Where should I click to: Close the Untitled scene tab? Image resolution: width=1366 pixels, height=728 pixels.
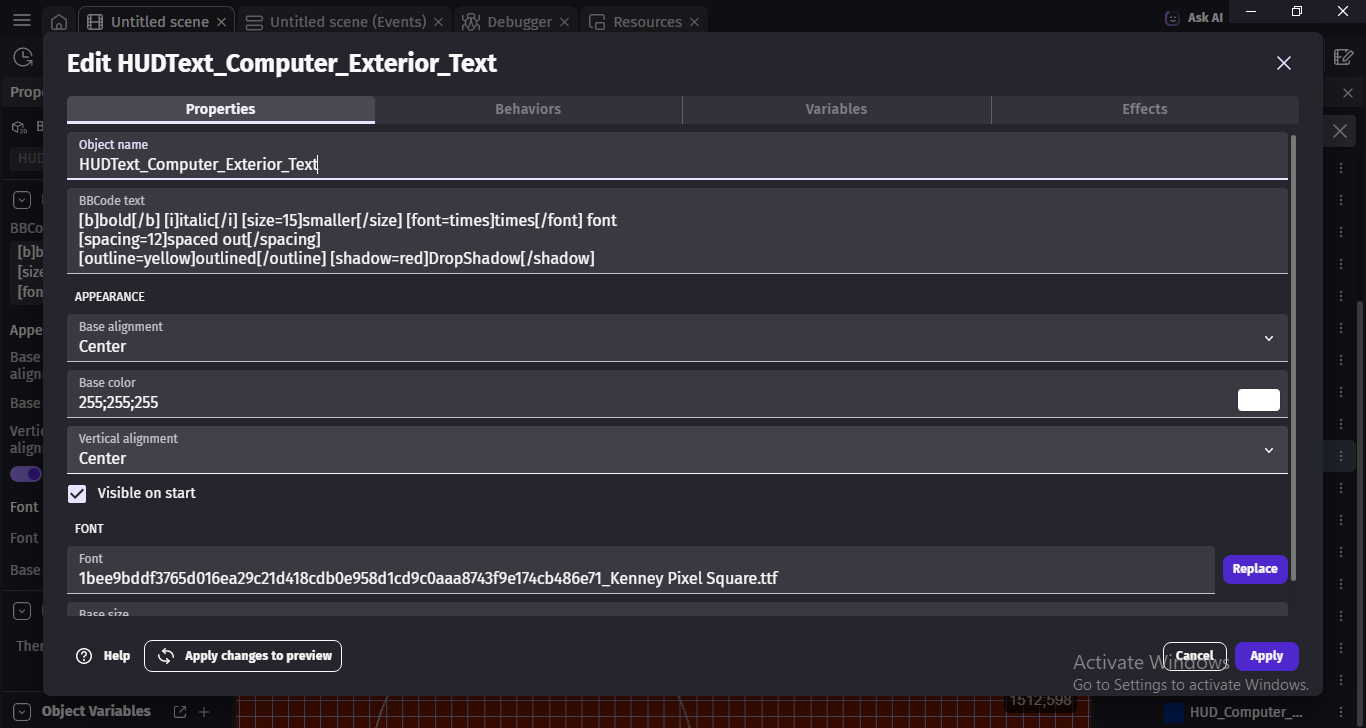click(x=221, y=22)
